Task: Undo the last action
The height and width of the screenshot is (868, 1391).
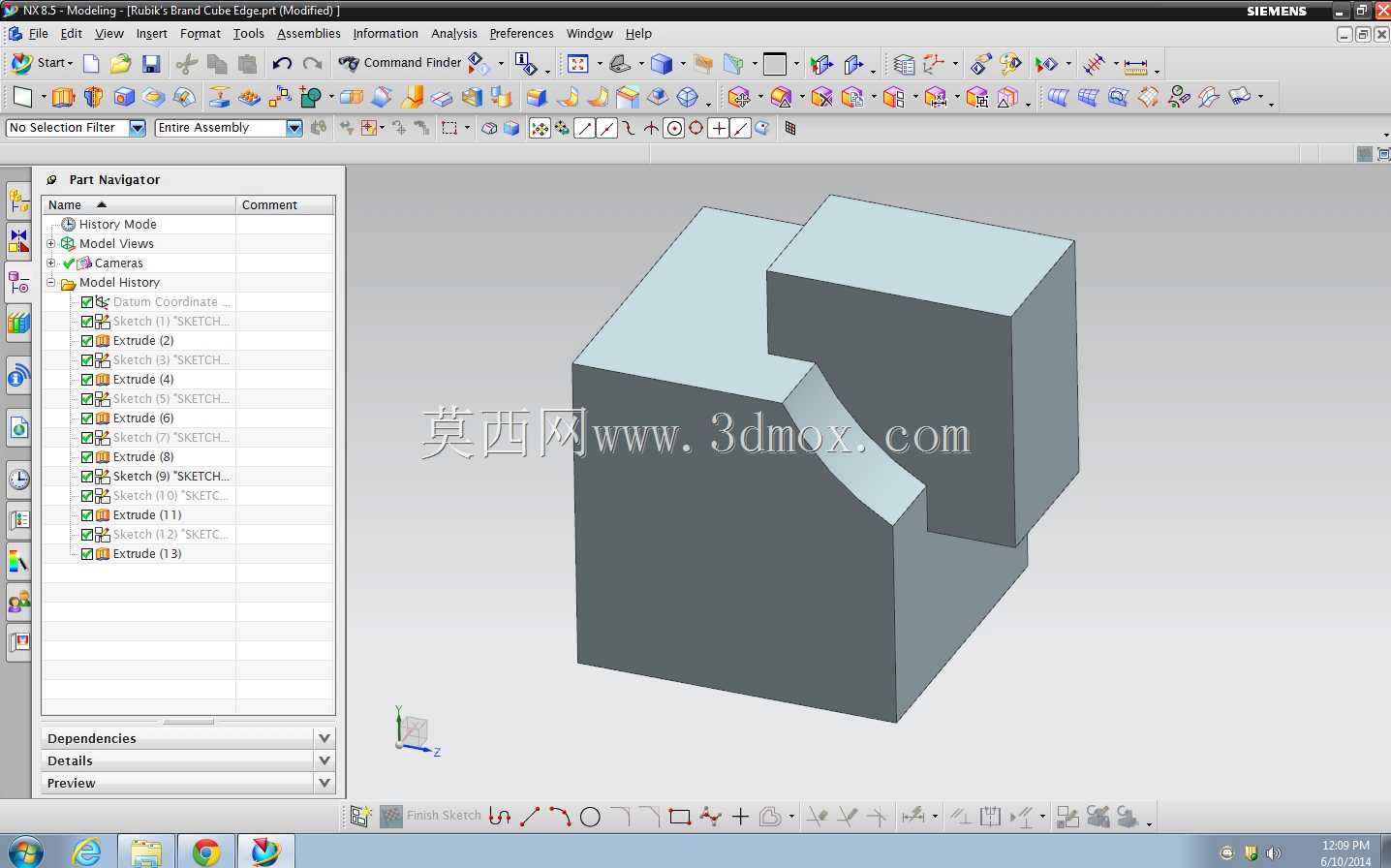Action: [282, 64]
